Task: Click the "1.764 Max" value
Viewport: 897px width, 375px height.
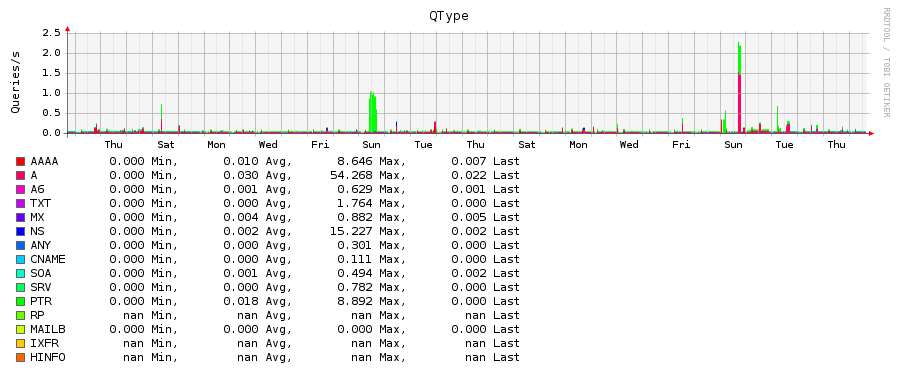Action: [371, 204]
